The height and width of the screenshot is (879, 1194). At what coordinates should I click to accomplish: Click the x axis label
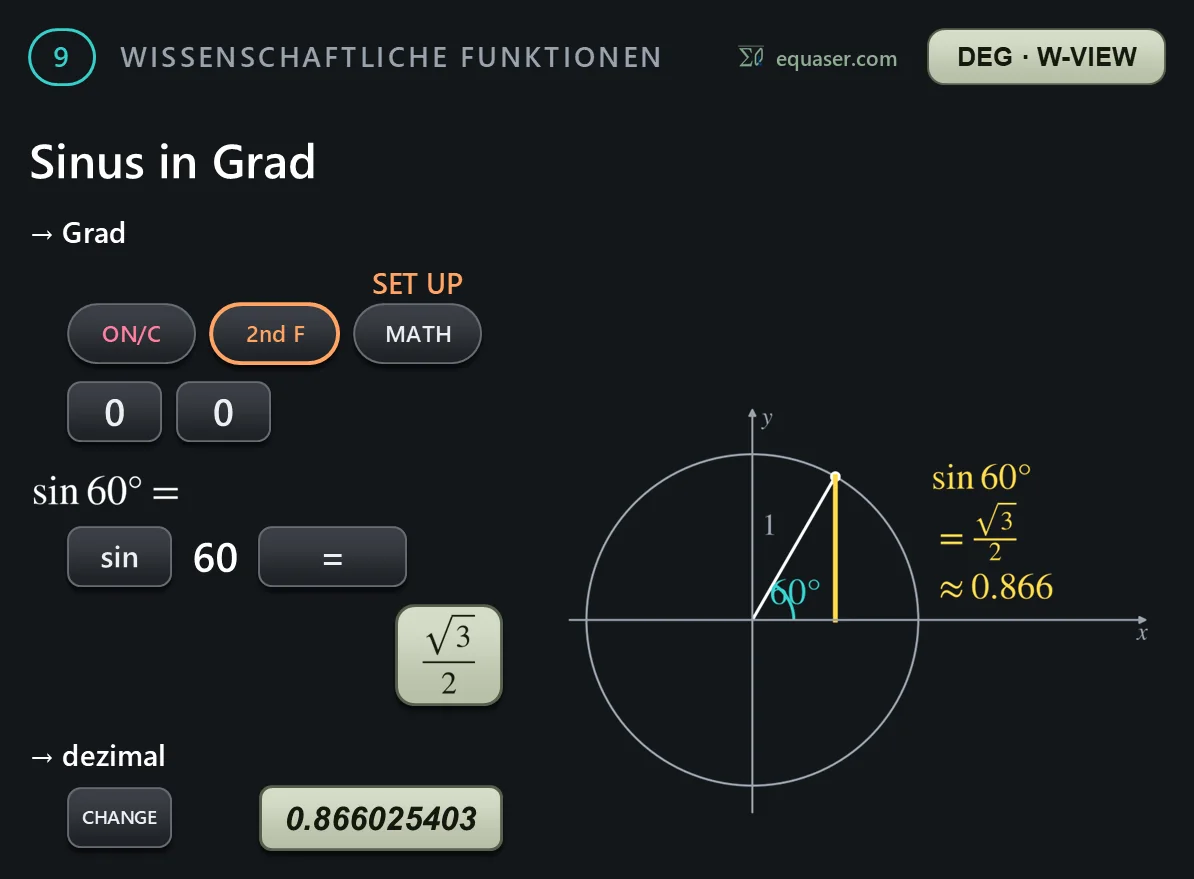(x=1141, y=634)
